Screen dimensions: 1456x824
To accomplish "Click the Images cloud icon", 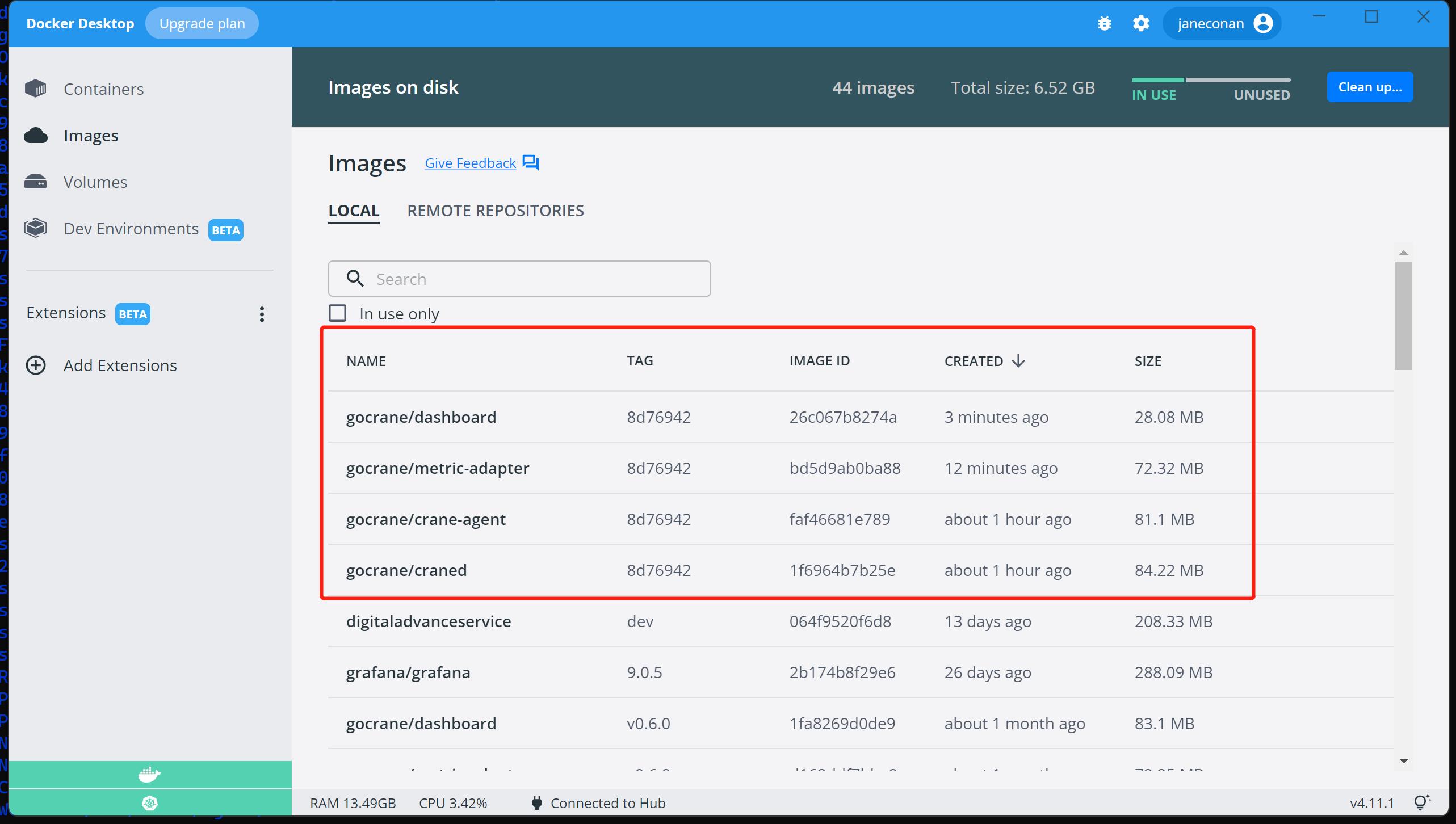I will tap(36, 136).
